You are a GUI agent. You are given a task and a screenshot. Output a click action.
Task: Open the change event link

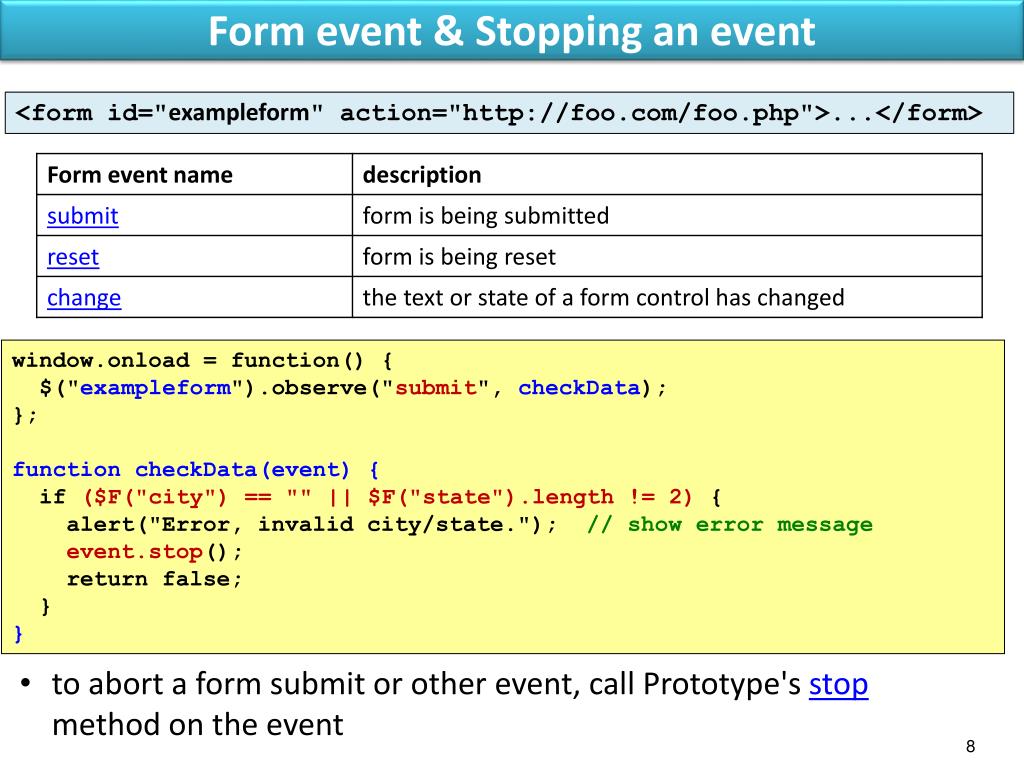[x=84, y=298]
